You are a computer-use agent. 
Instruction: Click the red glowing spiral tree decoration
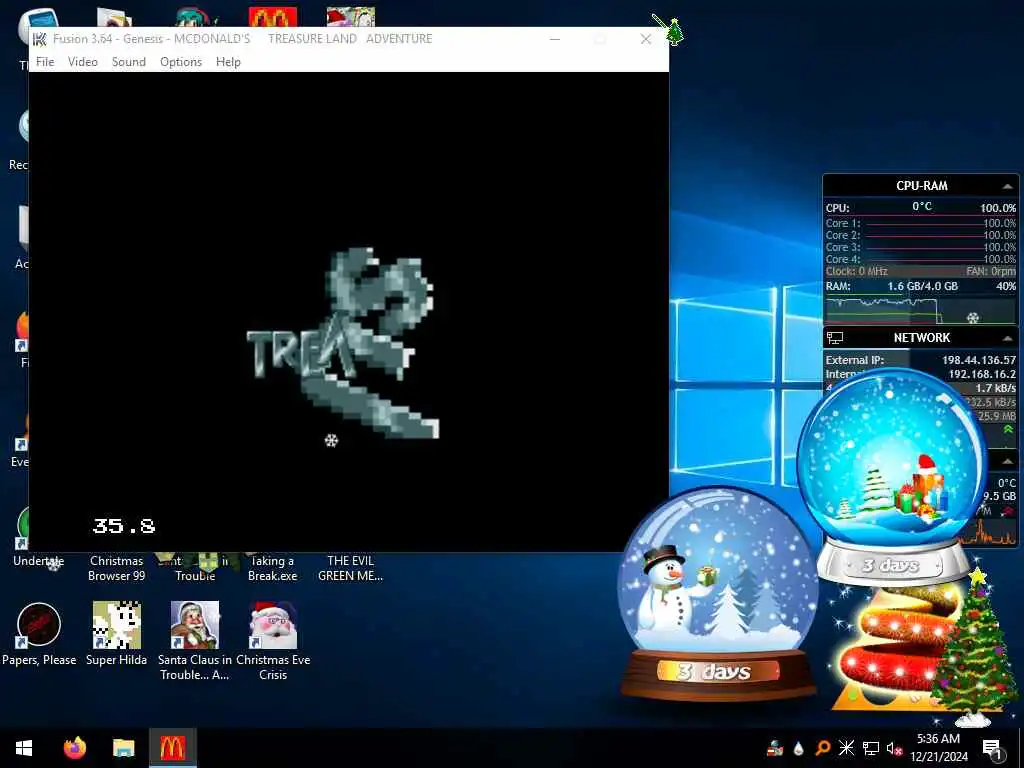pyautogui.click(x=895, y=647)
